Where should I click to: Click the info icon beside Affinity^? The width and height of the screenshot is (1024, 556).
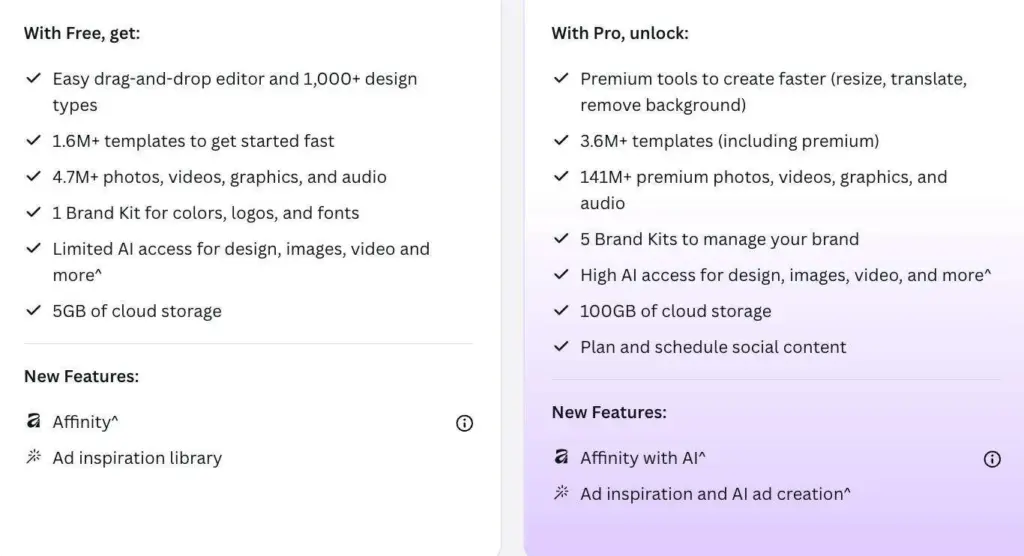click(x=464, y=423)
